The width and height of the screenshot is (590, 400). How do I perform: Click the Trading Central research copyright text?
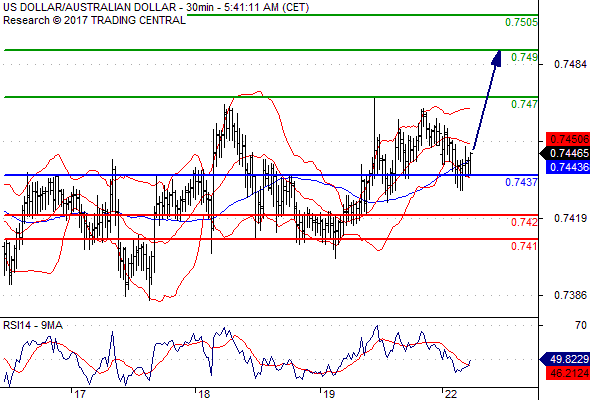(94, 20)
